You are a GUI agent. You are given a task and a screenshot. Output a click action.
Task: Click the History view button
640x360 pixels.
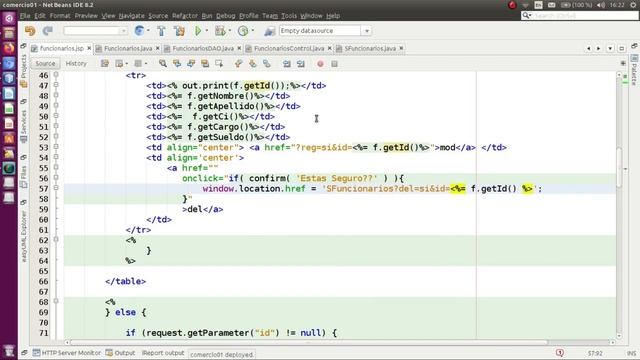coord(76,64)
